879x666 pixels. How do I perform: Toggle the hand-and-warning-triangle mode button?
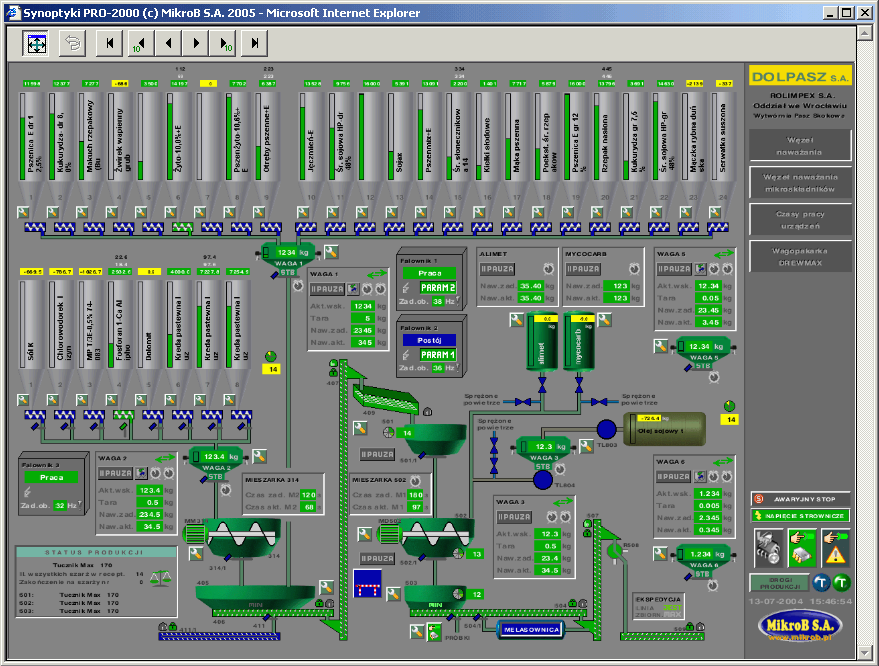[836, 547]
